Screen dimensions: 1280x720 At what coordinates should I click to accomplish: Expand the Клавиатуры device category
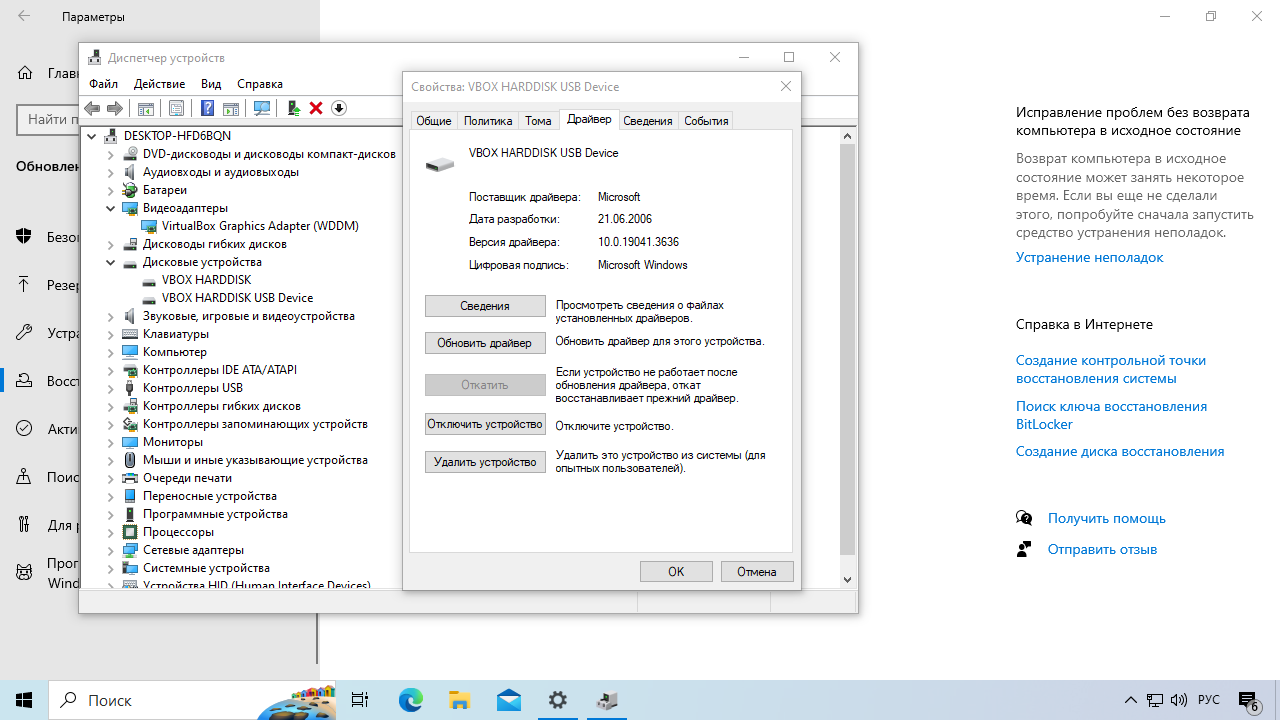111,334
